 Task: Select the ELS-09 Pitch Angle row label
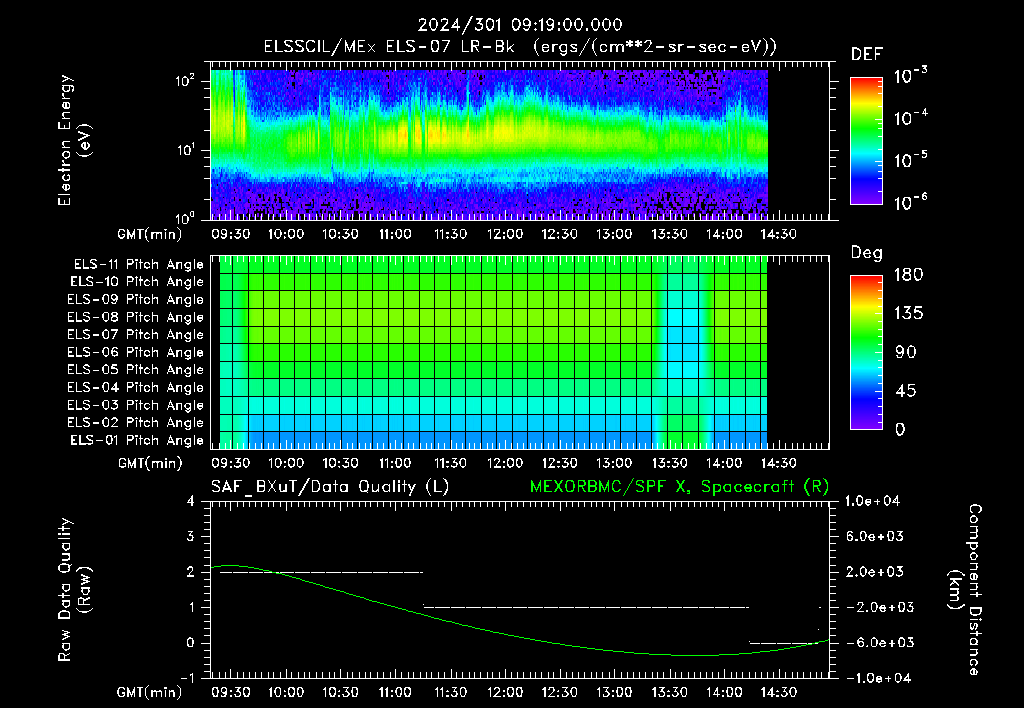136,300
